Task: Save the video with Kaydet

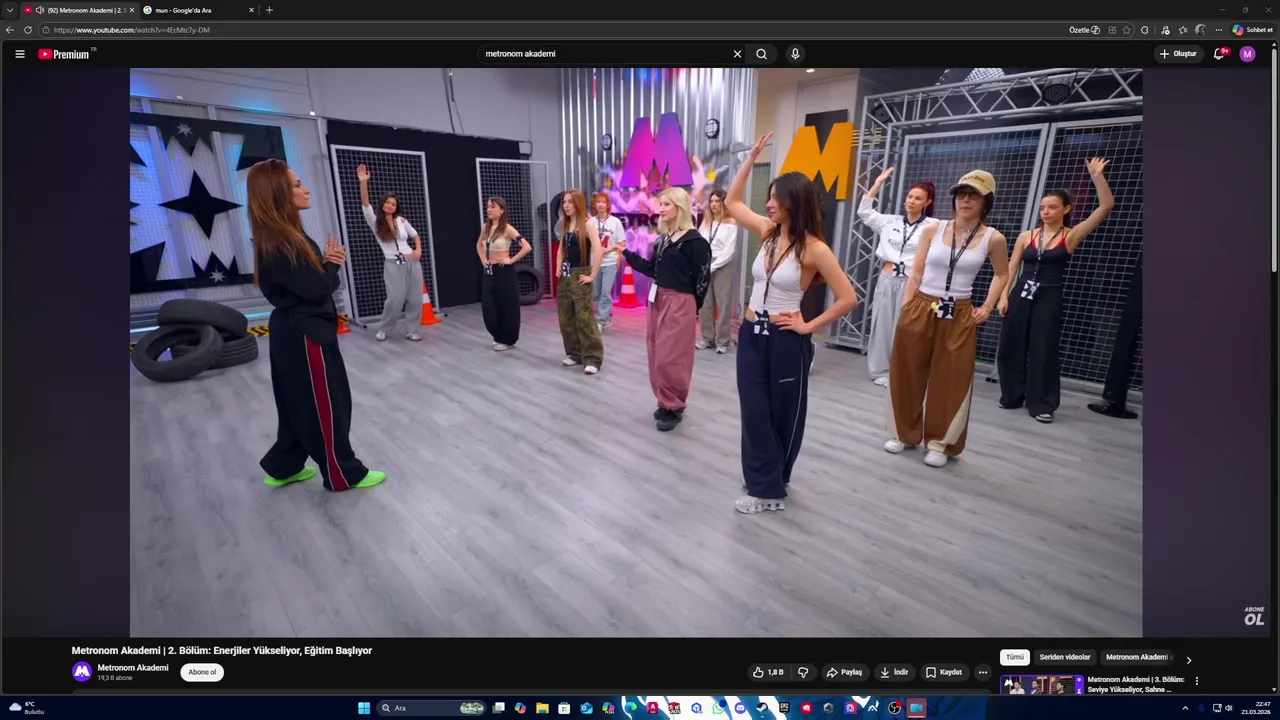Action: pyautogui.click(x=944, y=672)
